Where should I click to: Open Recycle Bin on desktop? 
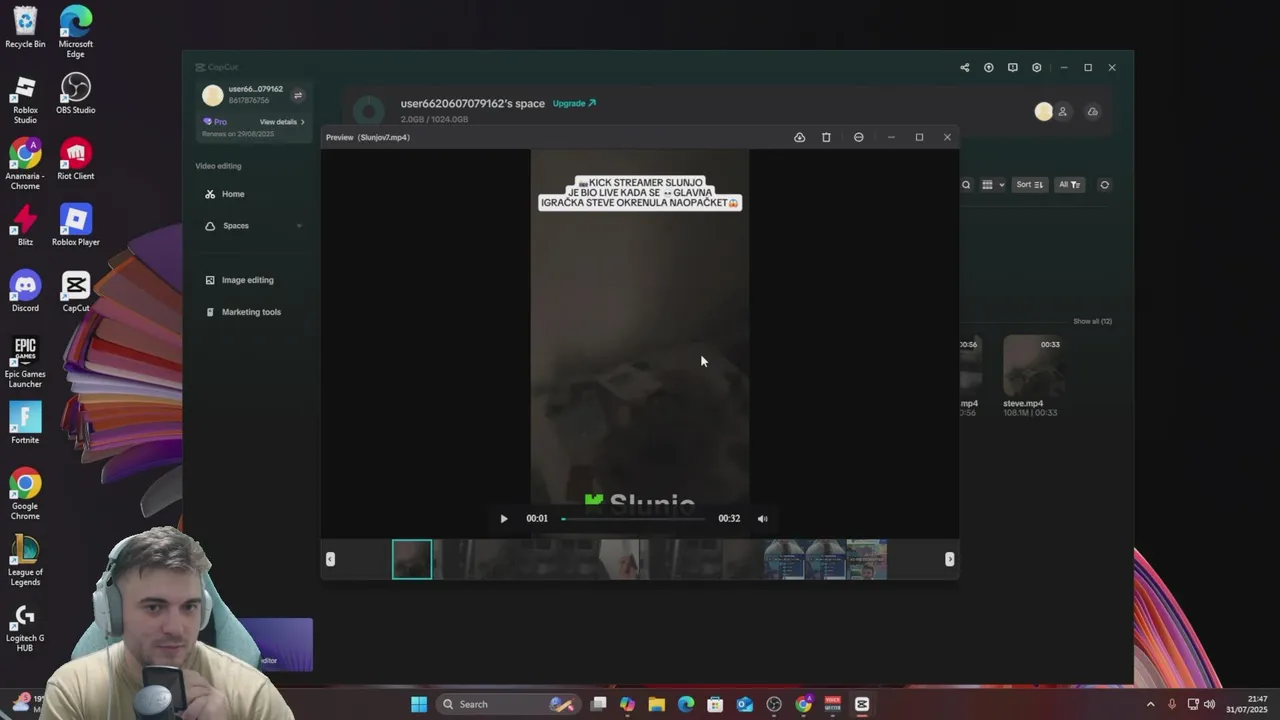25,27
